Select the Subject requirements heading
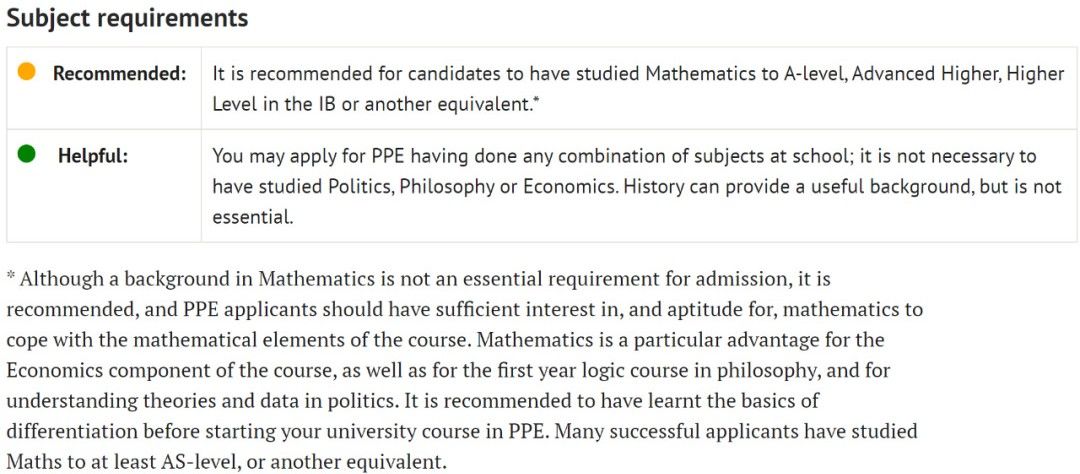This screenshot has height=474, width=1080. click(127, 18)
